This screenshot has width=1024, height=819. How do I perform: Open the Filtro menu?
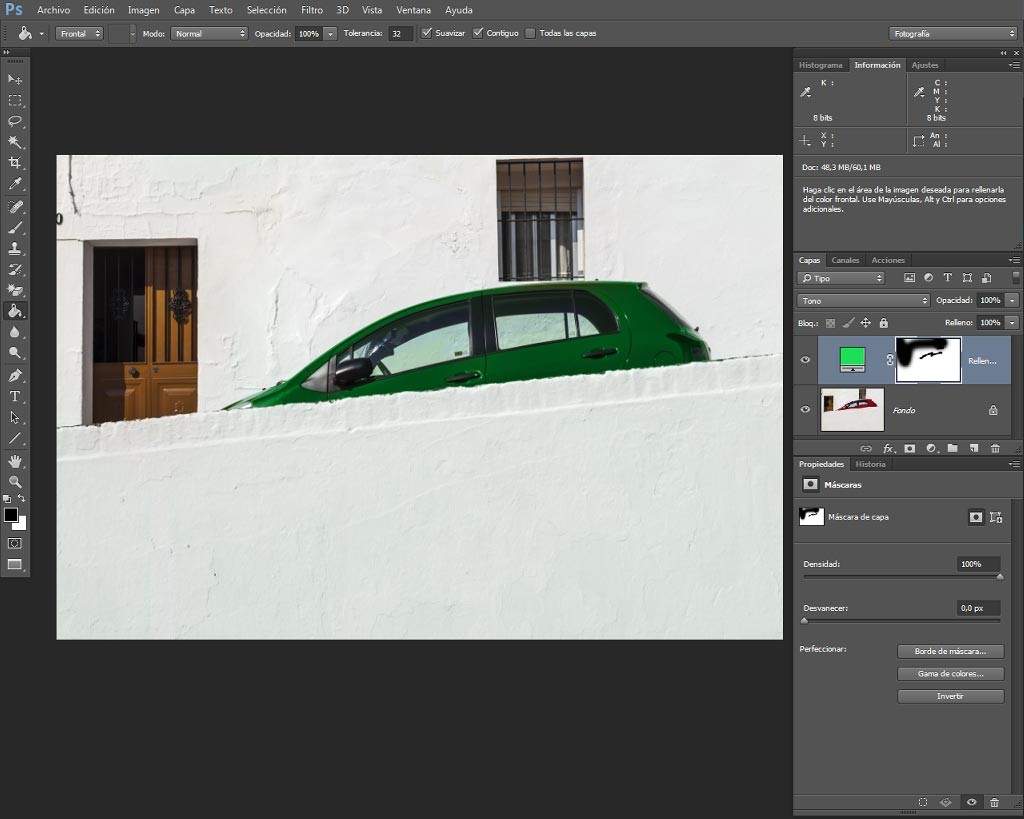312,10
